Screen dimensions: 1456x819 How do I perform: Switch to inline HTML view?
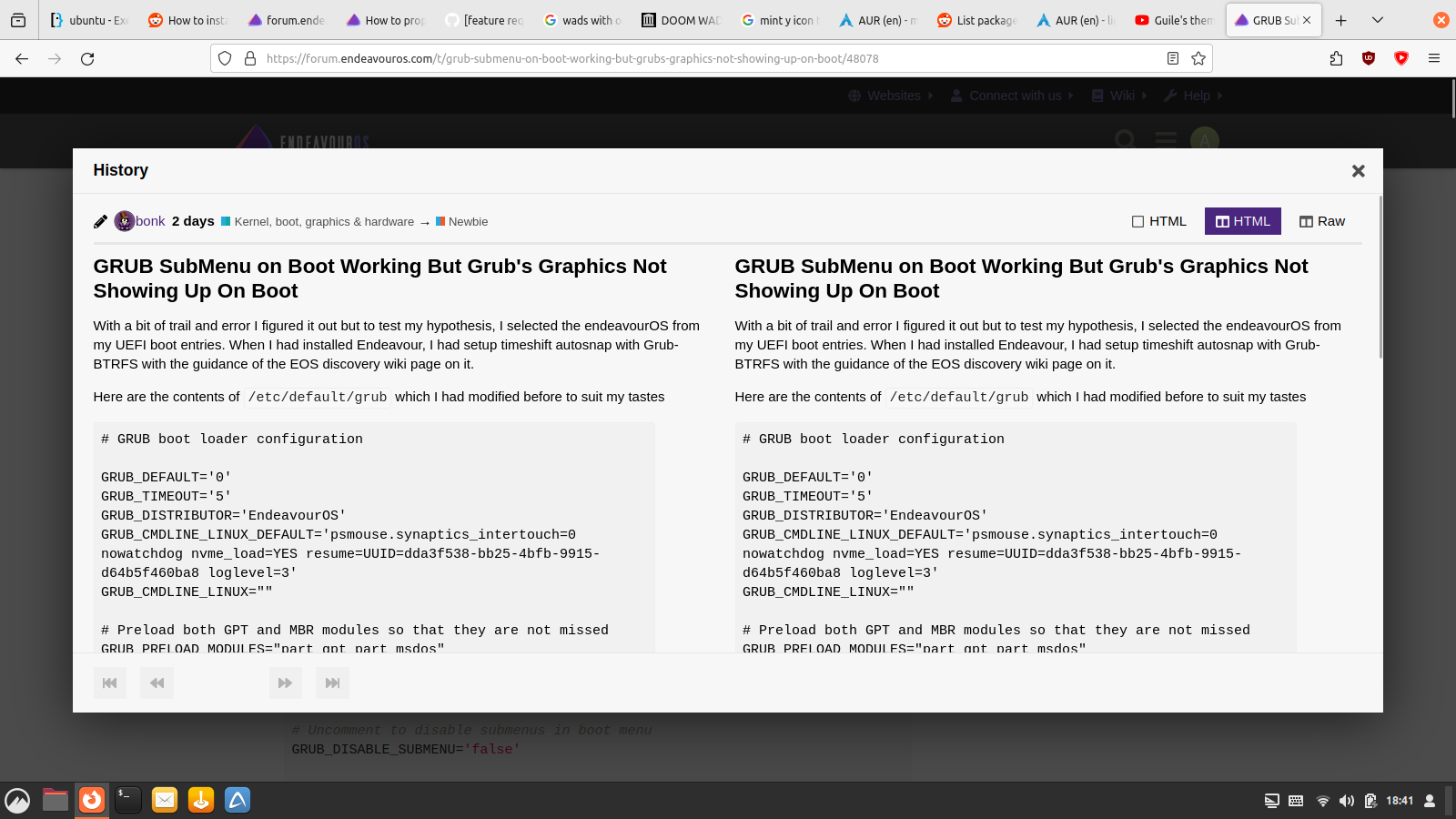pos(1159,221)
